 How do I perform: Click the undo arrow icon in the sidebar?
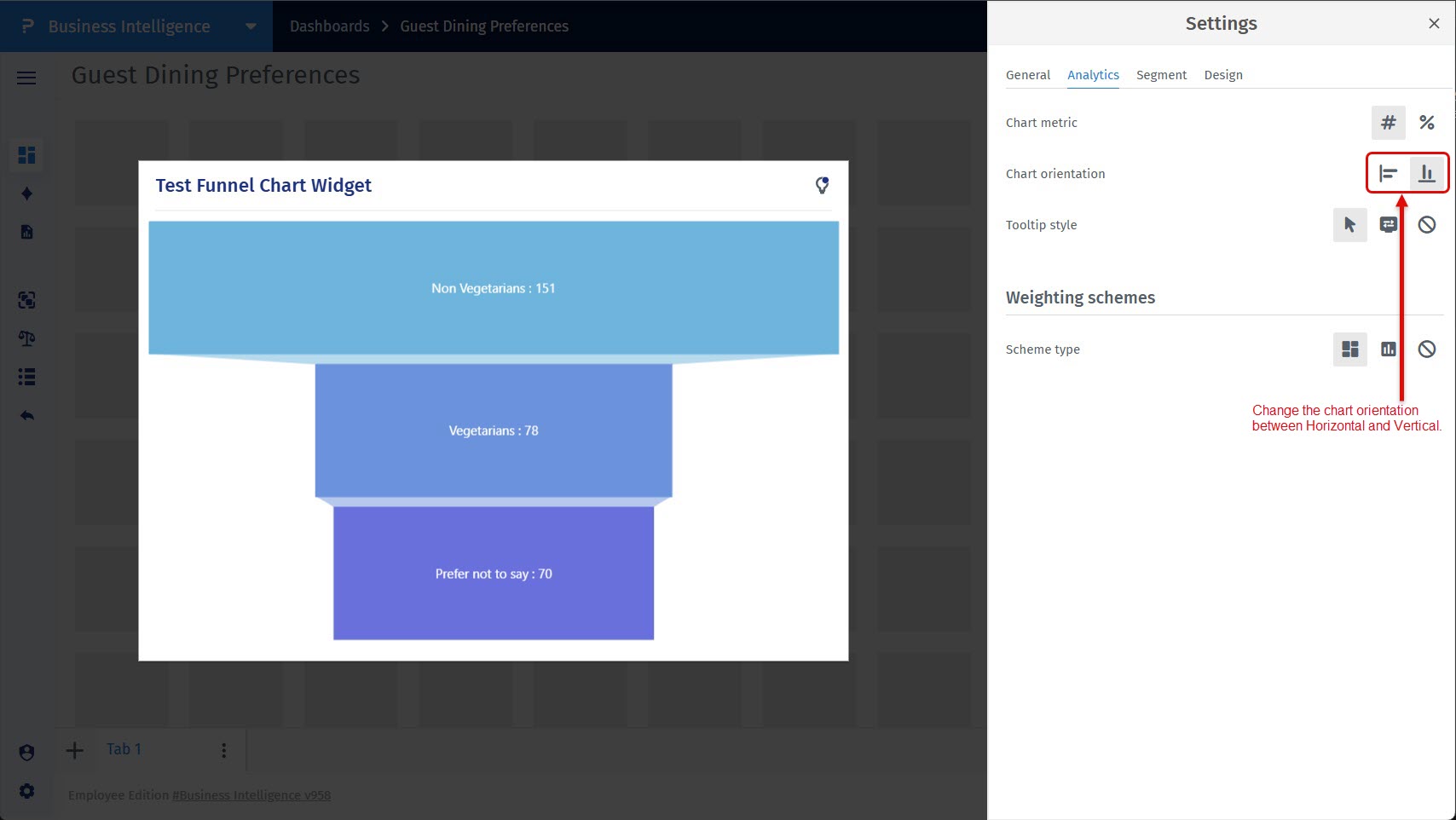(26, 415)
